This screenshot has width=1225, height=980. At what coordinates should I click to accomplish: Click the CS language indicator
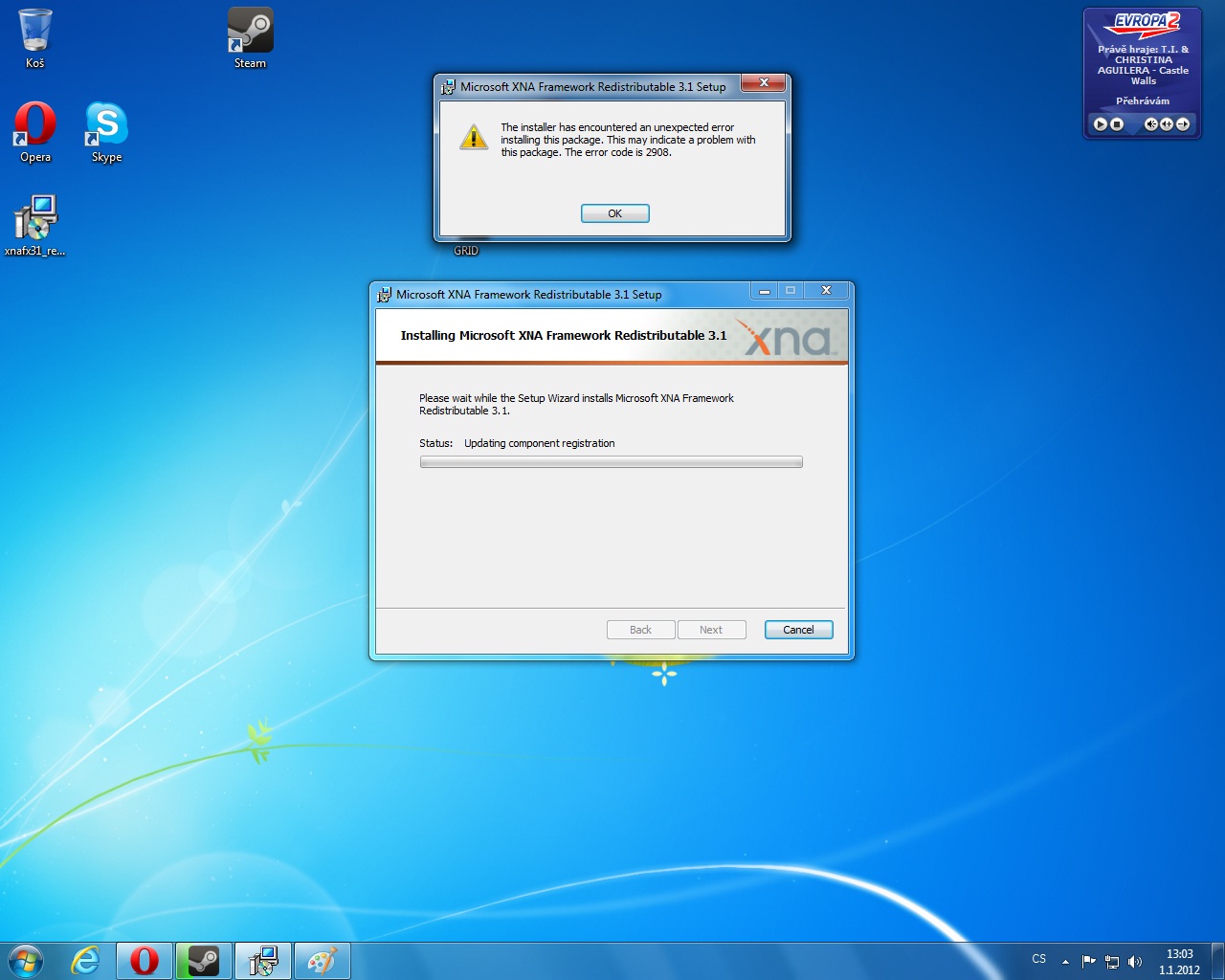point(1039,959)
